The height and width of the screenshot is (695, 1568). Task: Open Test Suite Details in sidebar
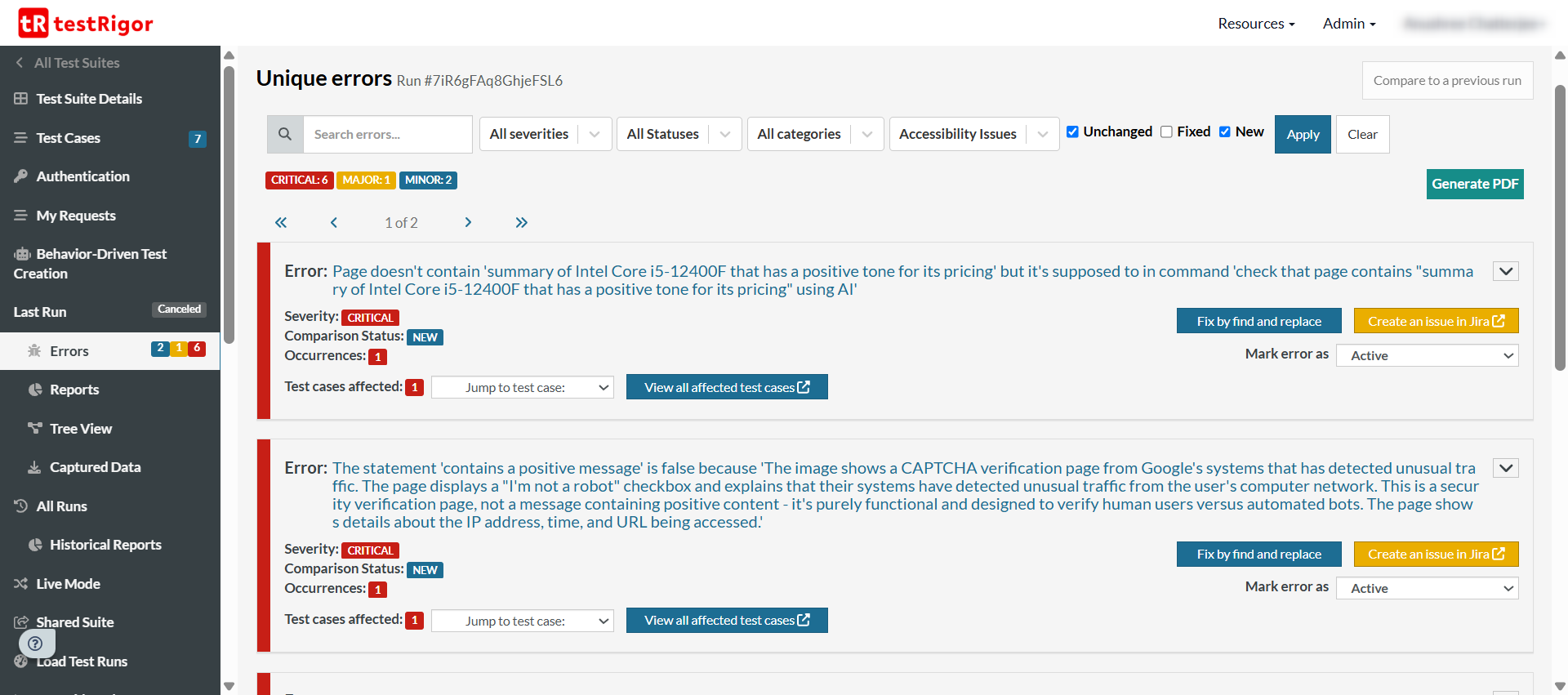(x=89, y=99)
